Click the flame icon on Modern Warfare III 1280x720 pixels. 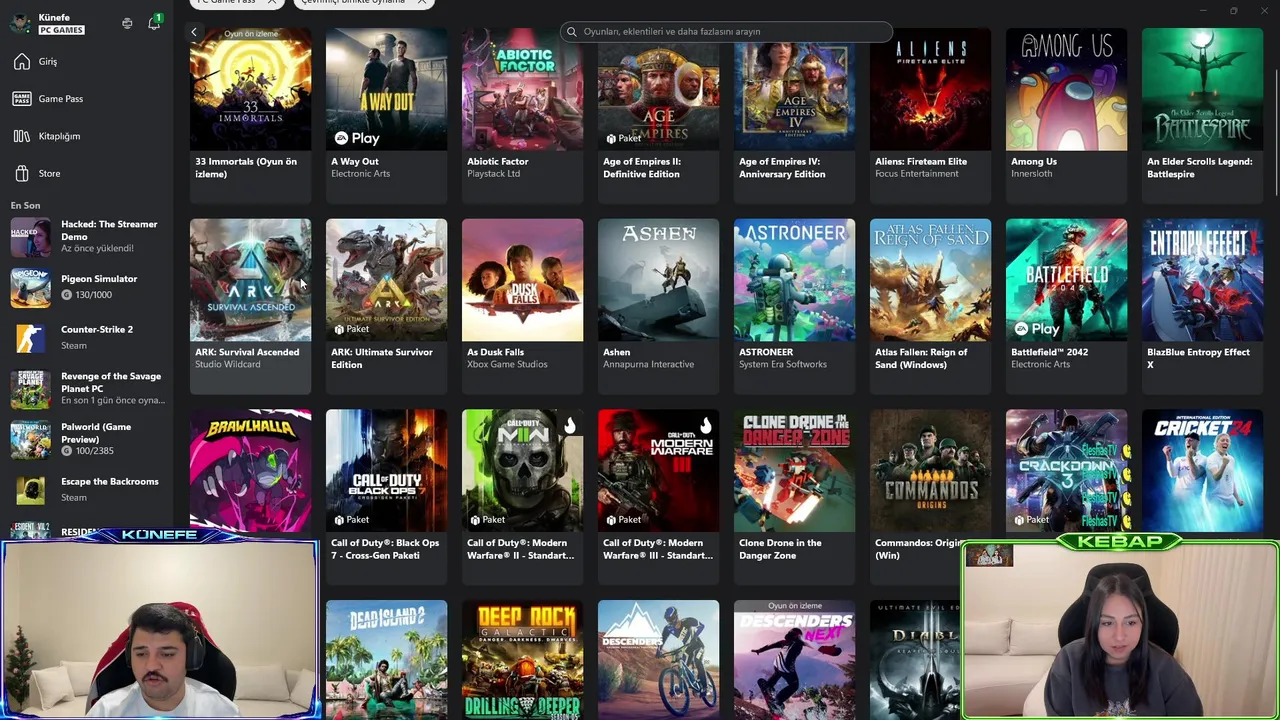(x=705, y=427)
